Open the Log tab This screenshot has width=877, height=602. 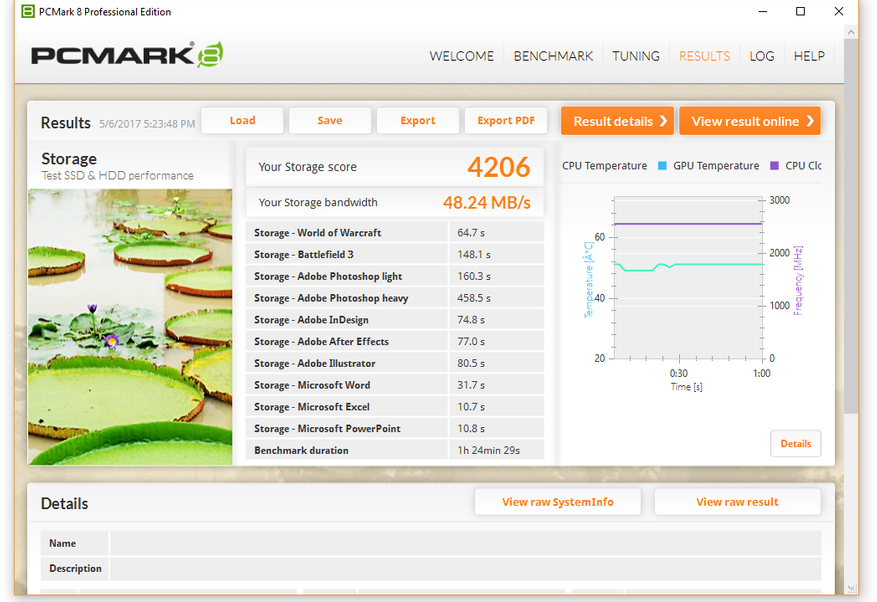pos(762,56)
